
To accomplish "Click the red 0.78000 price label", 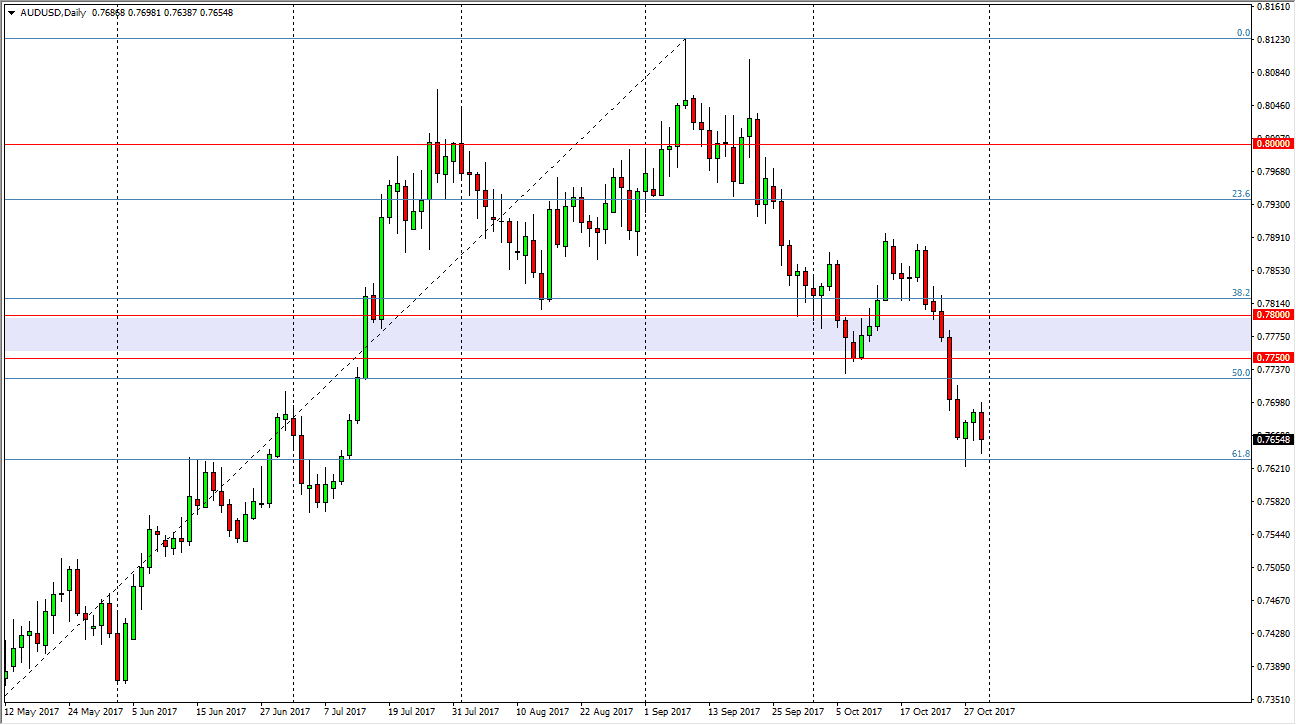I will (1272, 313).
